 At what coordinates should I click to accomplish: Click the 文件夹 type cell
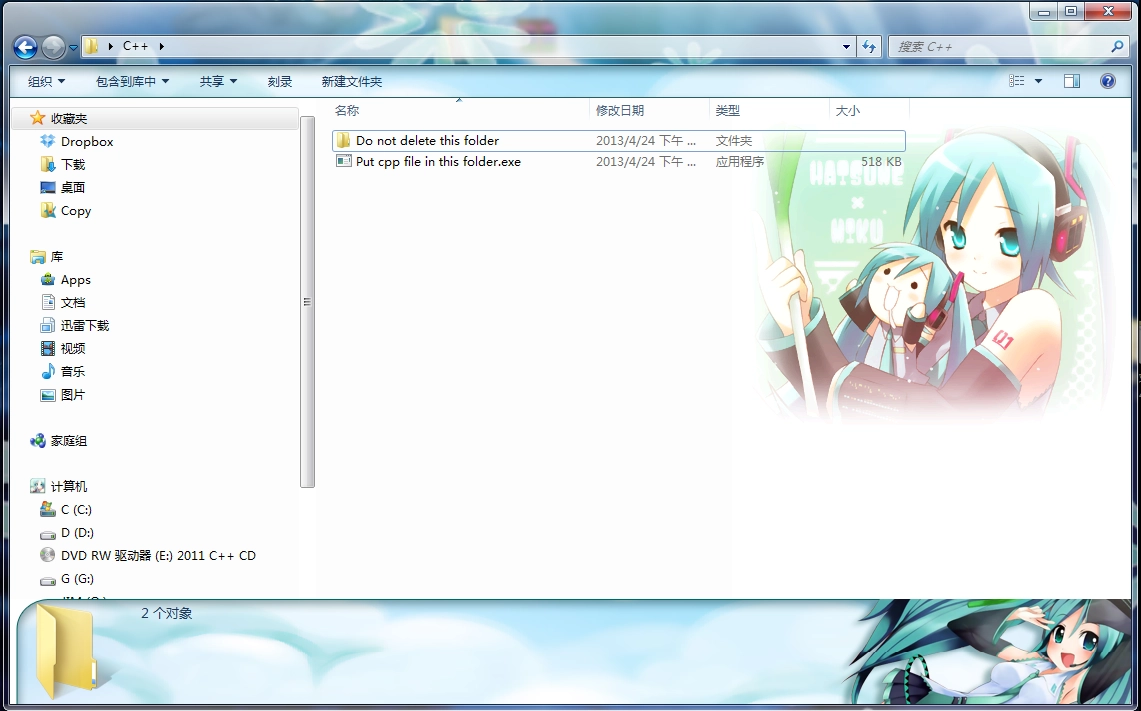pyautogui.click(x=734, y=140)
